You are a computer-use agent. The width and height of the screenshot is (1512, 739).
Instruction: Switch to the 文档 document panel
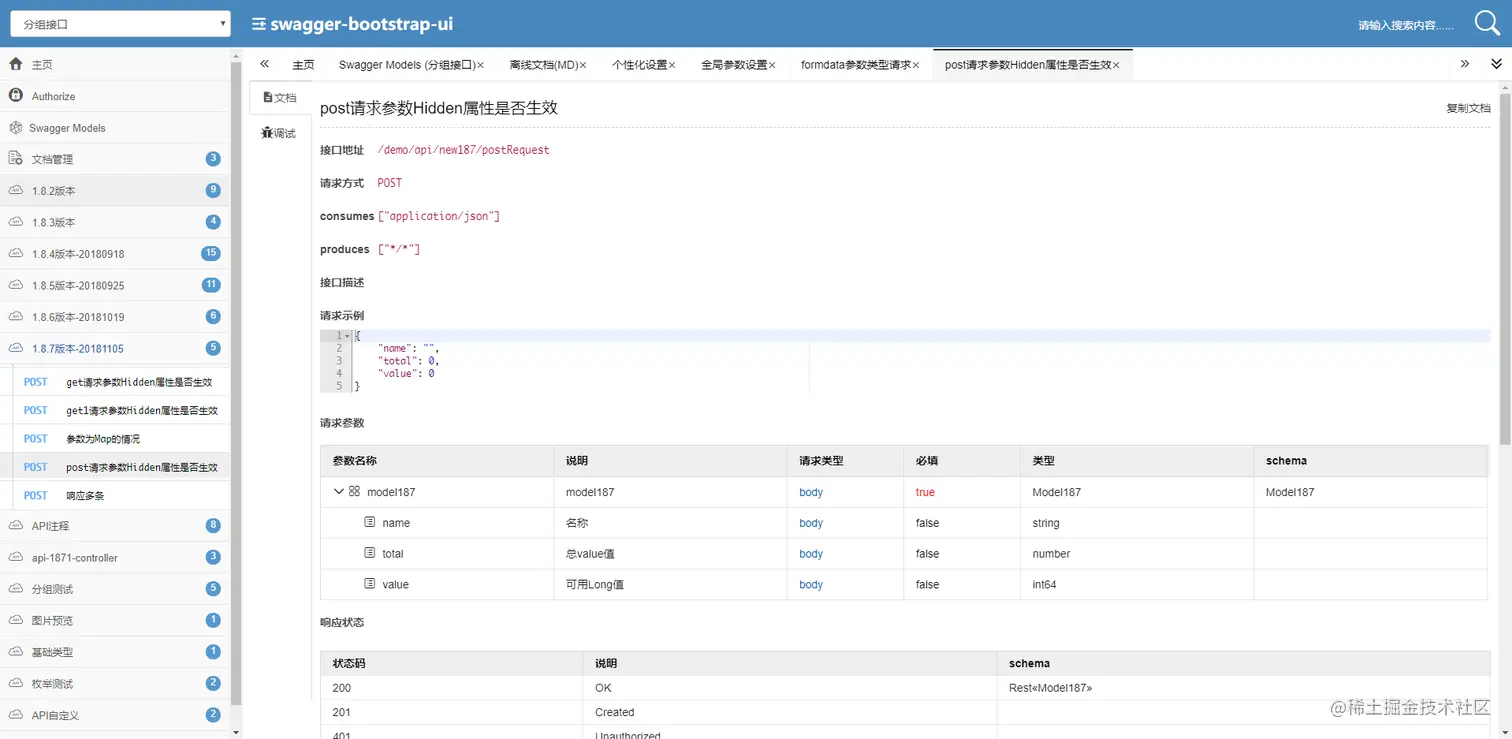coord(278,98)
